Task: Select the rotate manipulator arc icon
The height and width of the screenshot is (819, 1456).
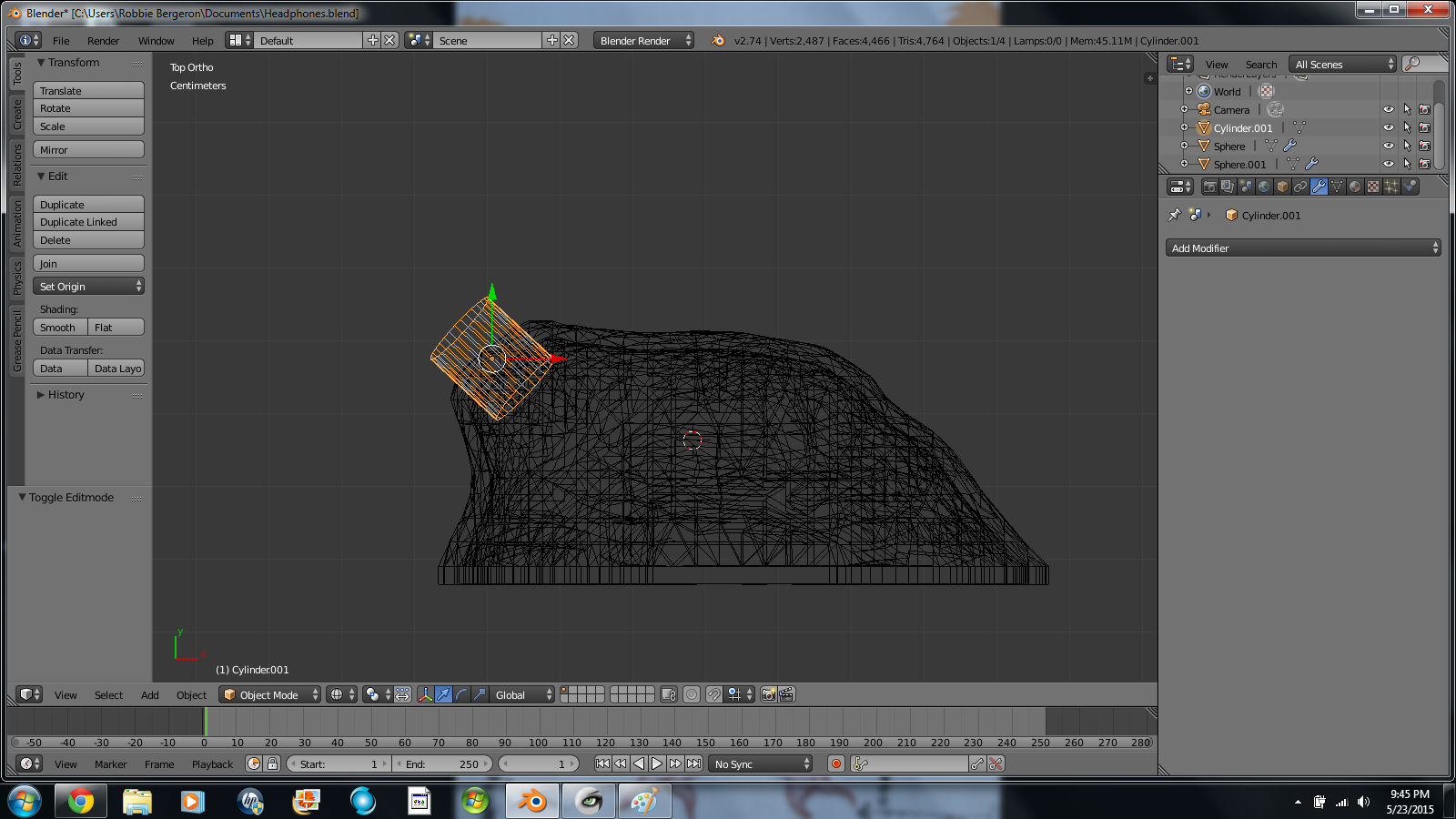Action: (x=461, y=694)
